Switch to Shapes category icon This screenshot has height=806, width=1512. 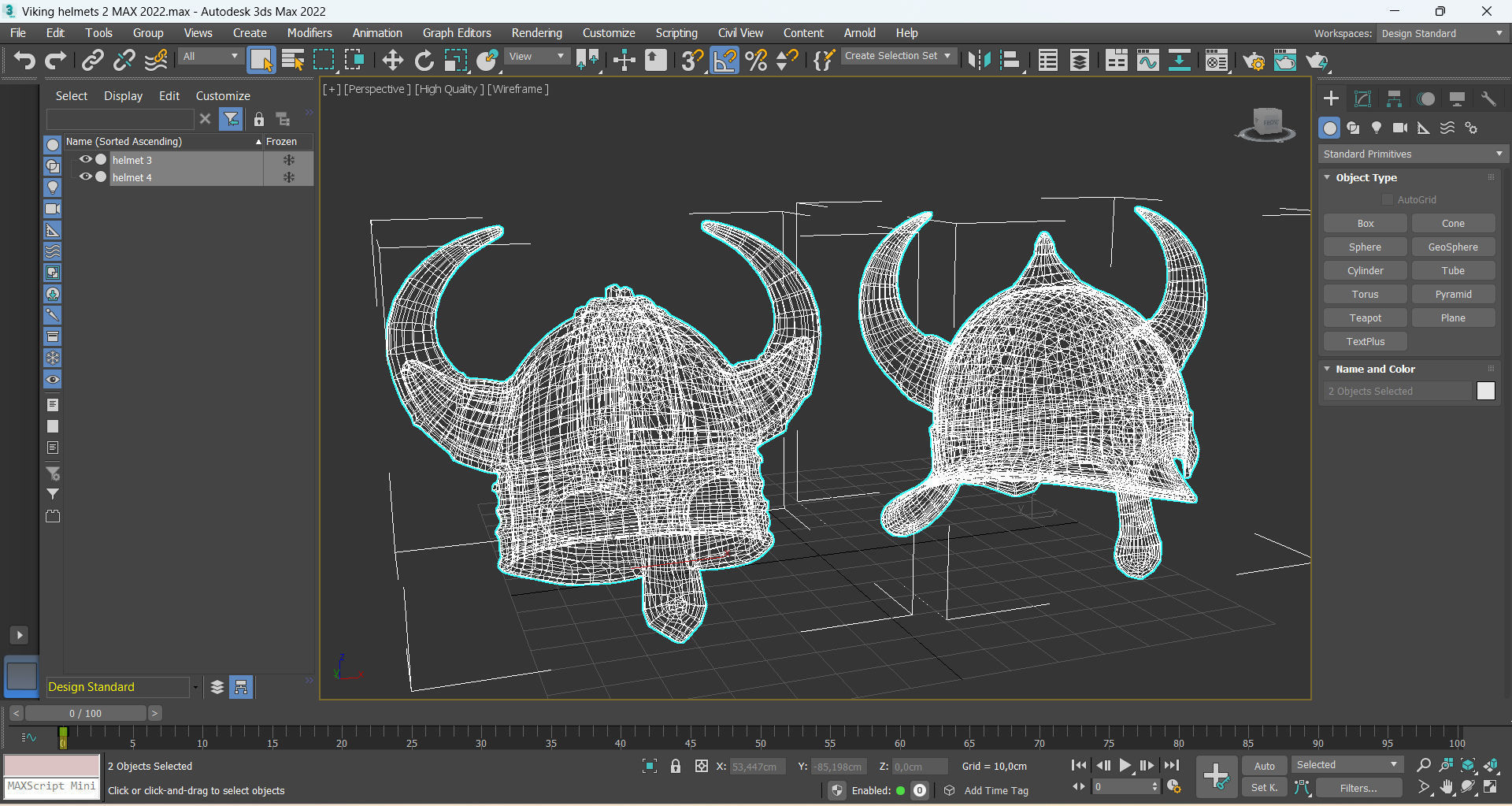(1353, 128)
